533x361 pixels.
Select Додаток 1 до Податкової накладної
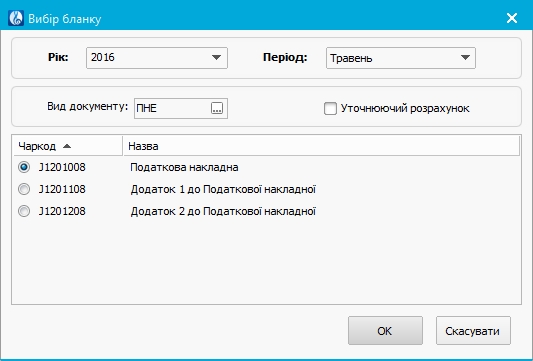pos(223,189)
